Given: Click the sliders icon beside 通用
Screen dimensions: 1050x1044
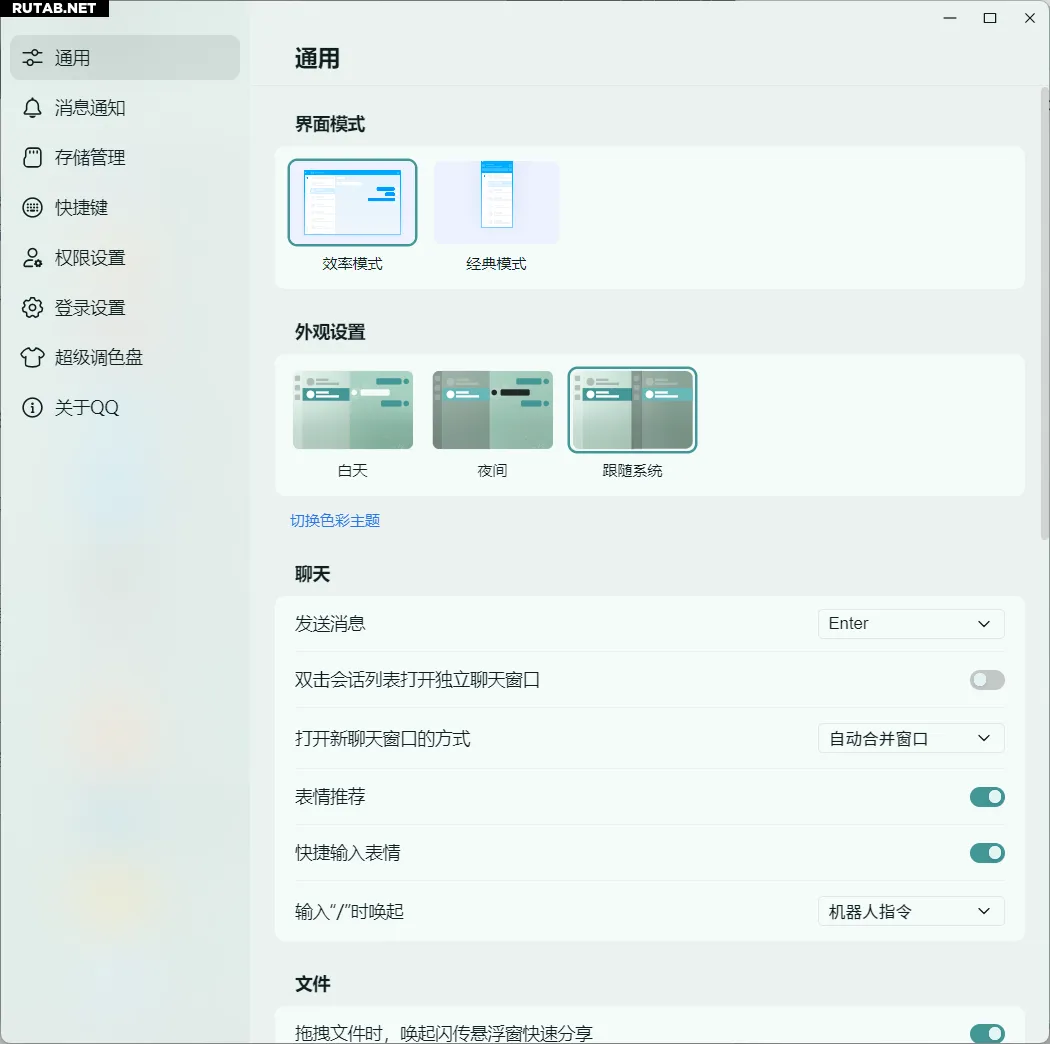Looking at the screenshot, I should 33,58.
